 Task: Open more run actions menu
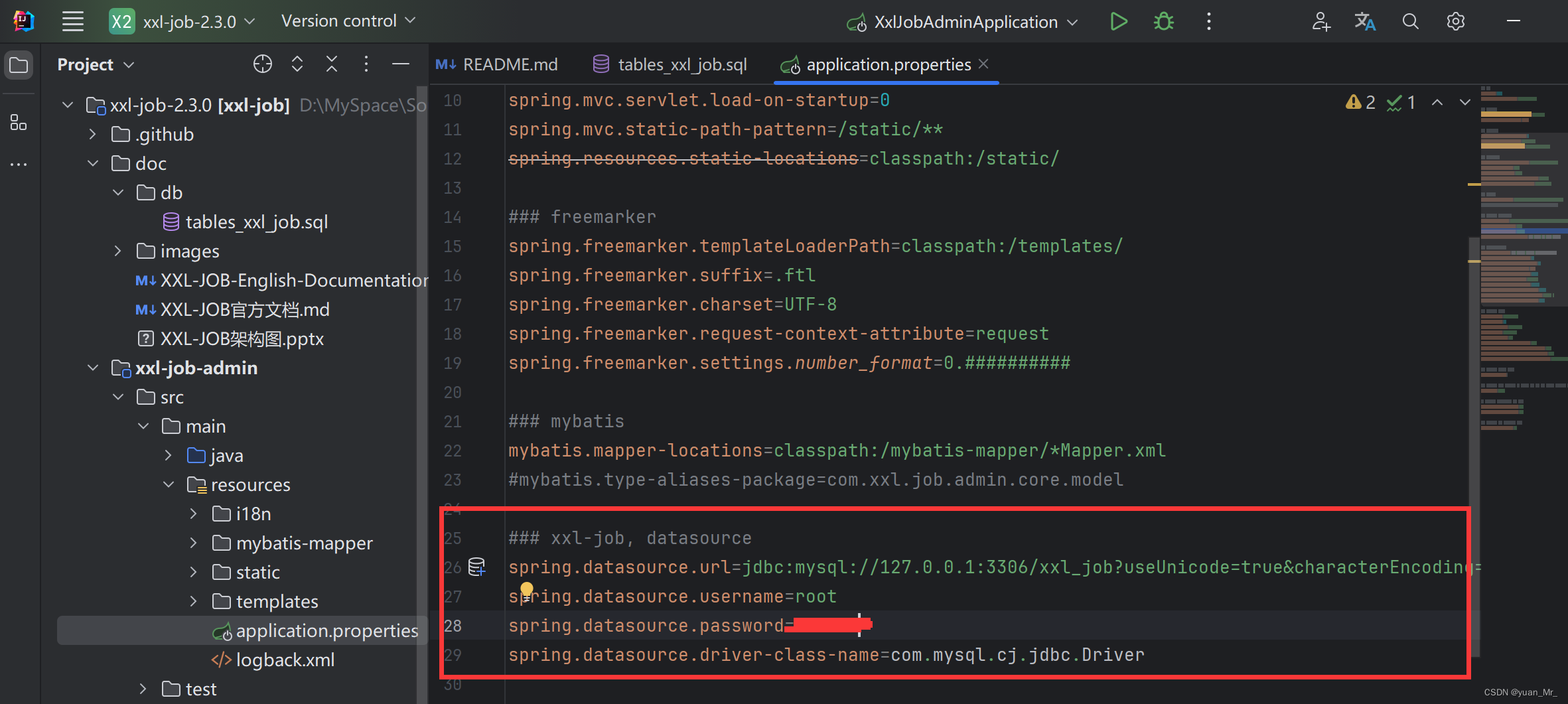click(1208, 21)
